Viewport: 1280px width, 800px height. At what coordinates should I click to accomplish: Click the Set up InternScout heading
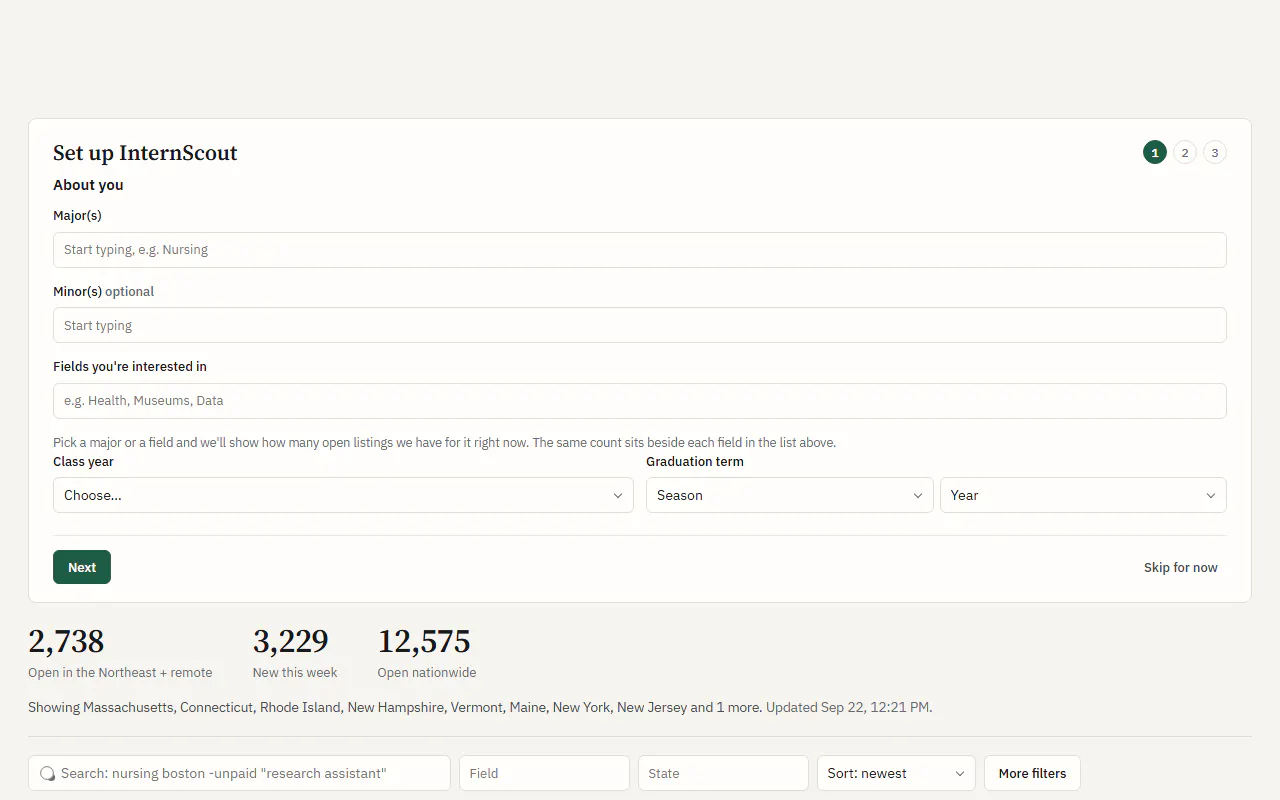coord(145,153)
